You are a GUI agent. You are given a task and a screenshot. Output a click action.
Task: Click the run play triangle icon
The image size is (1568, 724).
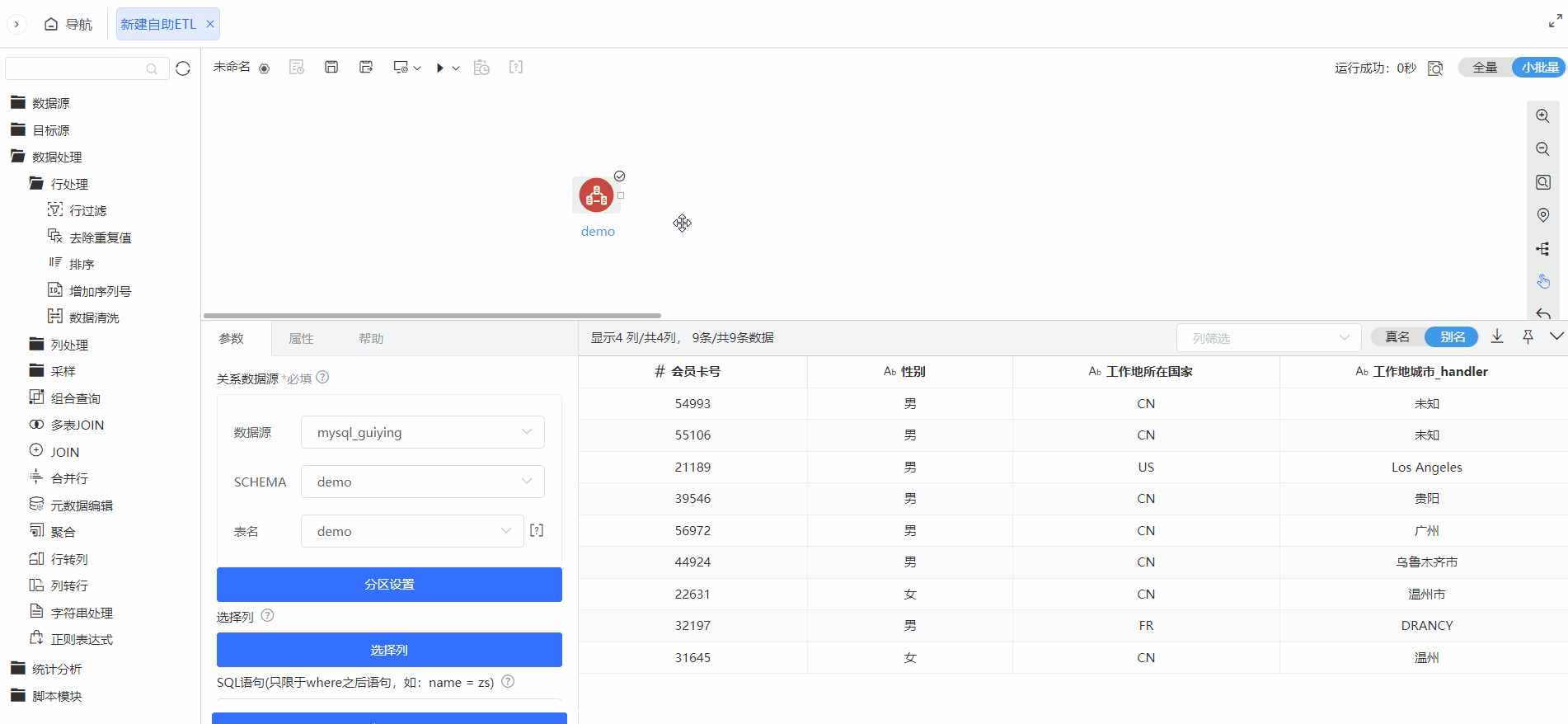click(440, 68)
